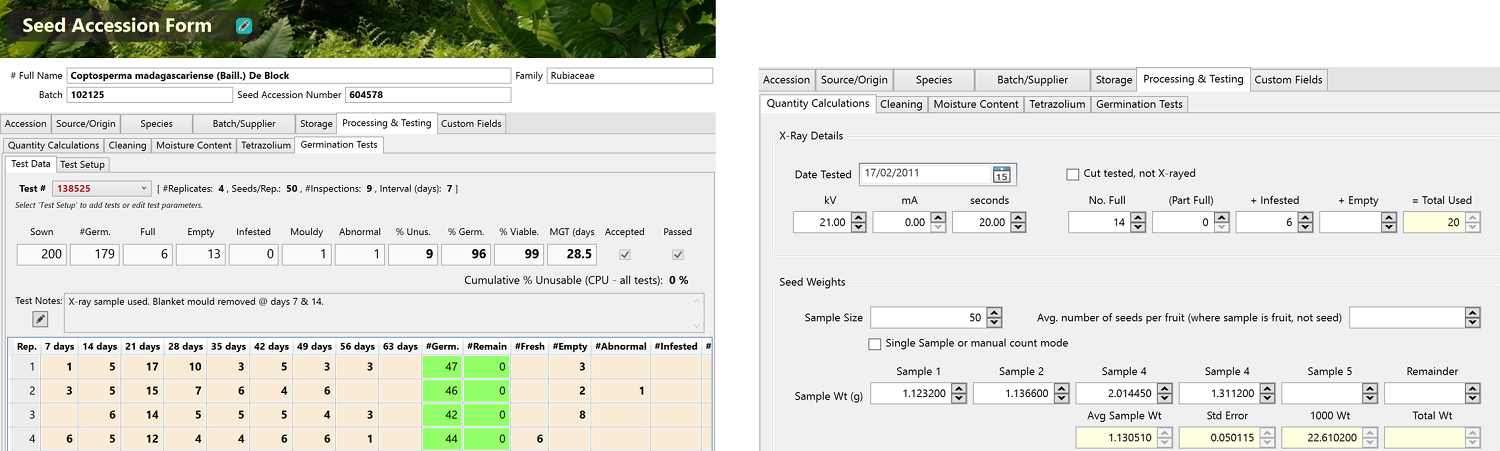
Task: Click the + Empty stepper arrows
Action: (1391, 223)
